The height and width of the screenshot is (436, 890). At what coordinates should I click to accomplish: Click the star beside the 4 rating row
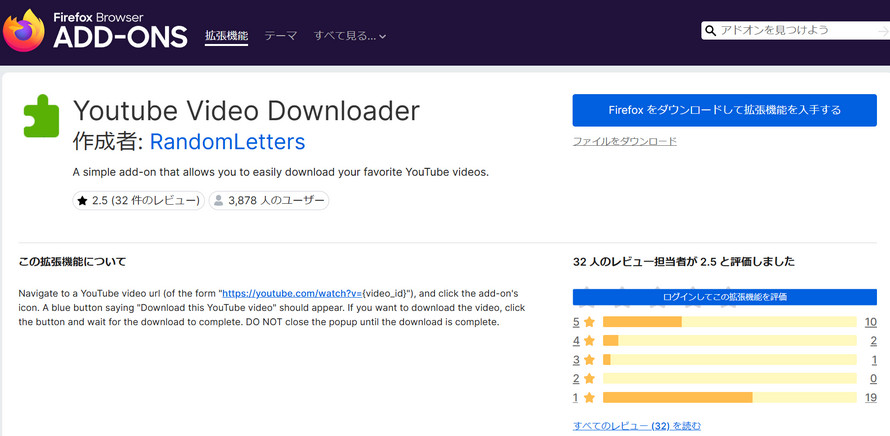click(589, 341)
